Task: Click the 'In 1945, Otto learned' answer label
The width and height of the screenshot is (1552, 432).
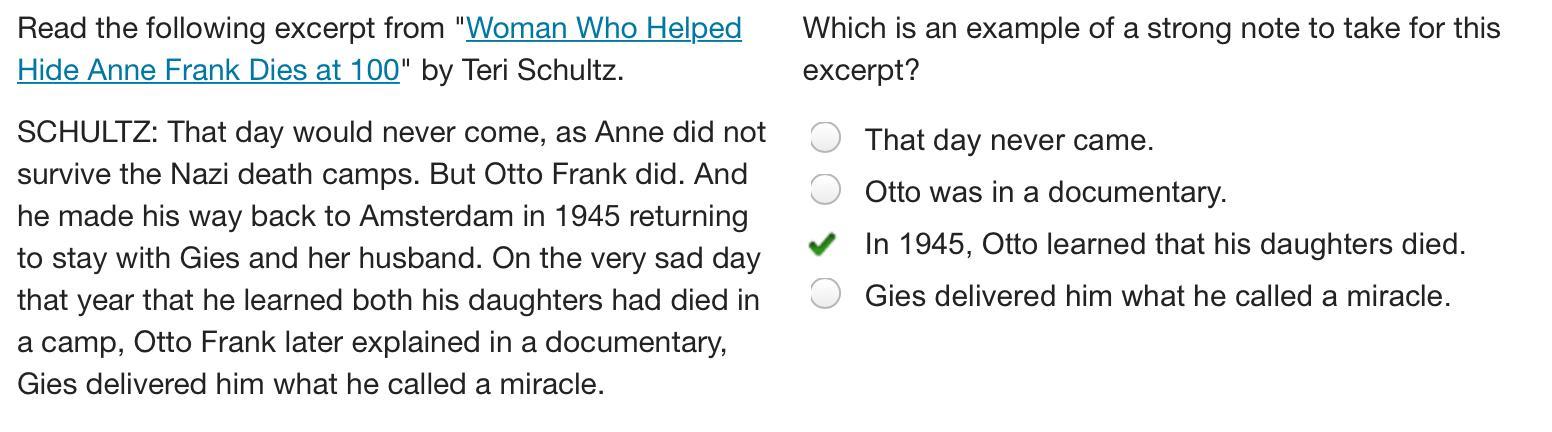Action: point(1164,244)
